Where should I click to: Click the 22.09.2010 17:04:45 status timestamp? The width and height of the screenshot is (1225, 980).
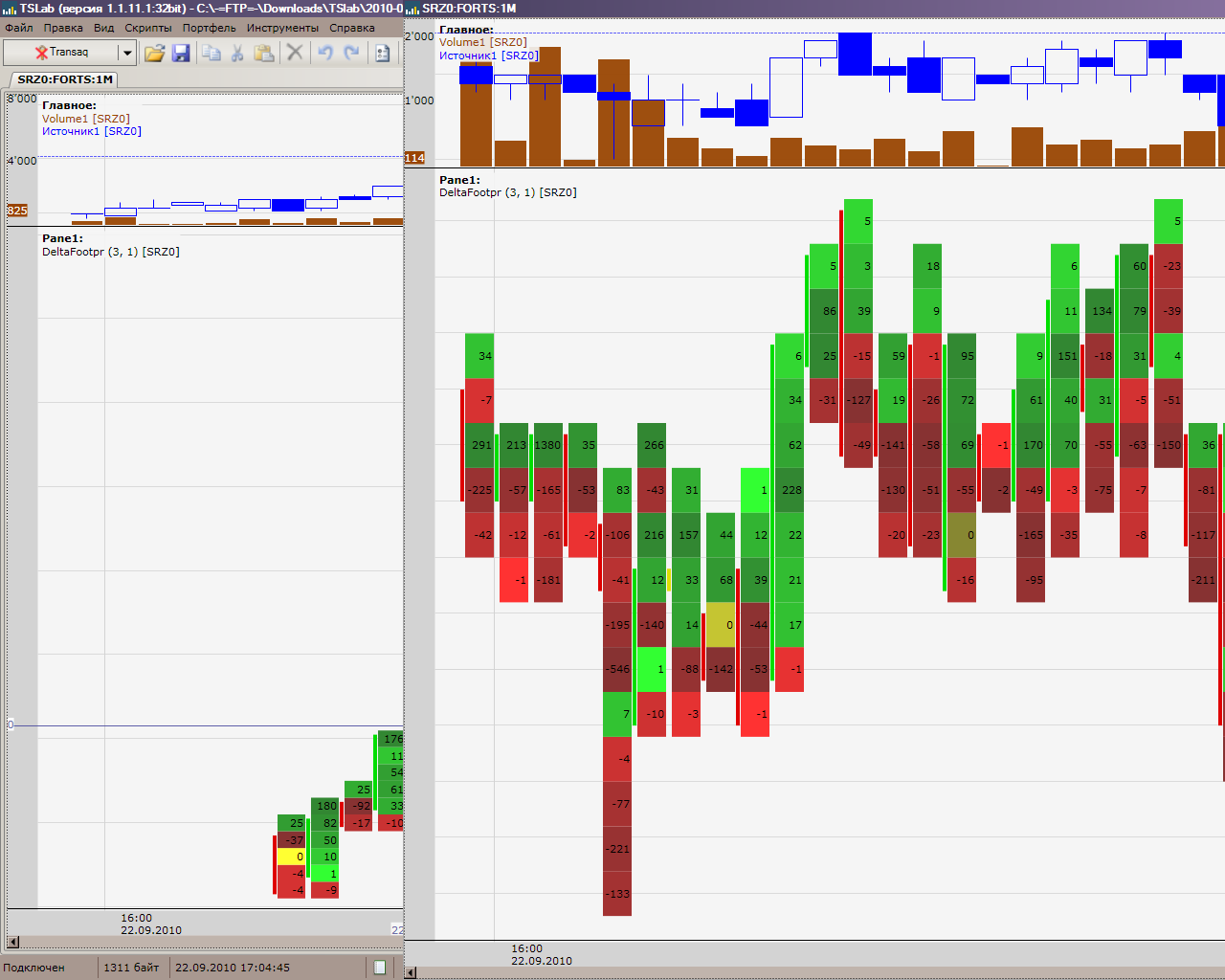tap(233, 968)
